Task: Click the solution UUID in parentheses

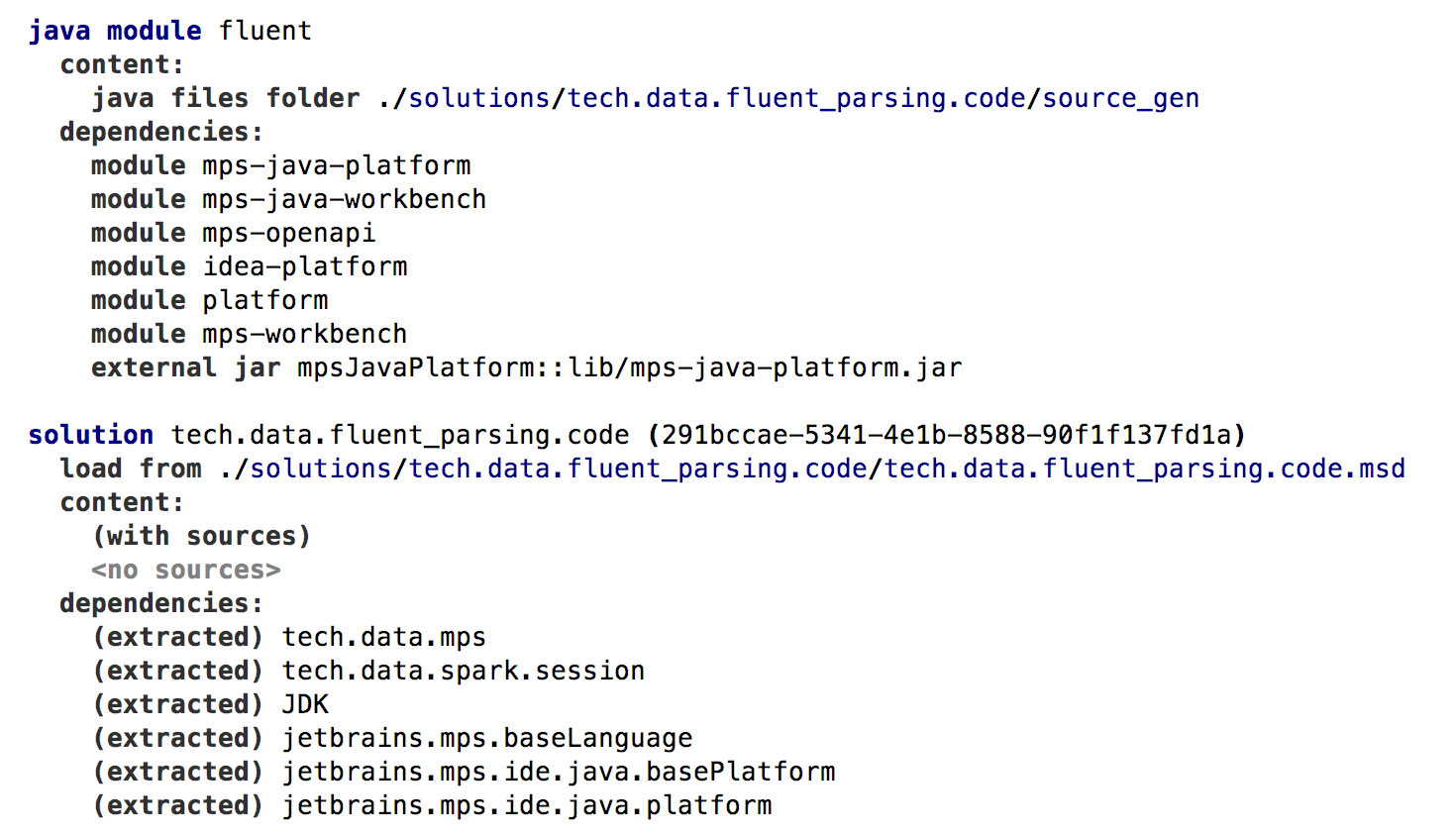Action: pos(946,435)
